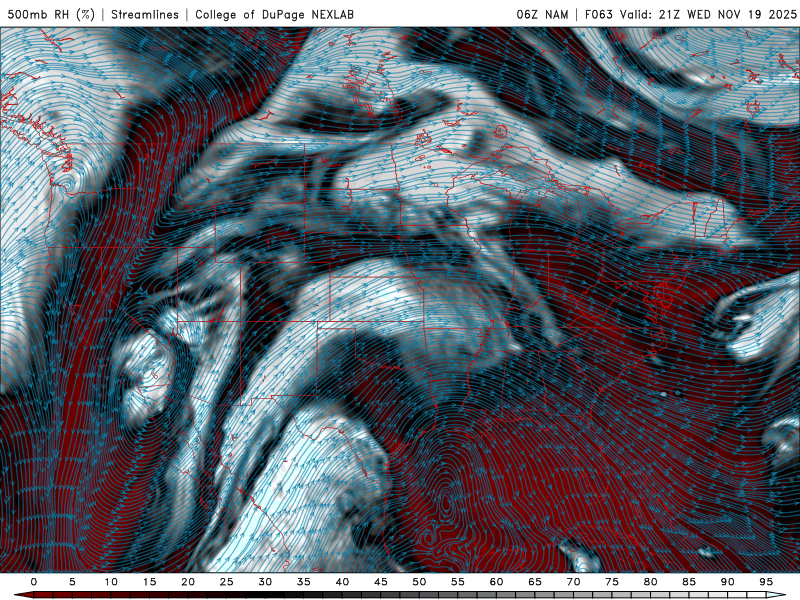Click the 55 label on the legend
The image size is (800, 600).
pos(458,582)
